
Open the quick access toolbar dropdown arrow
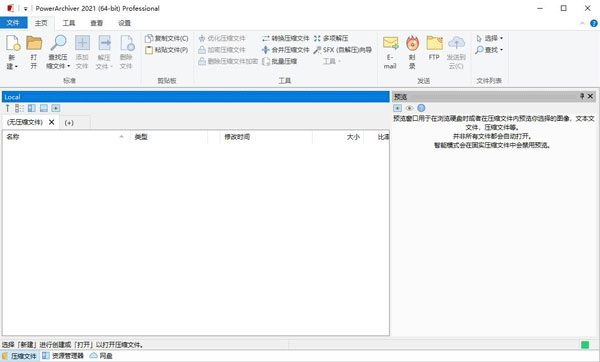[25, 8]
